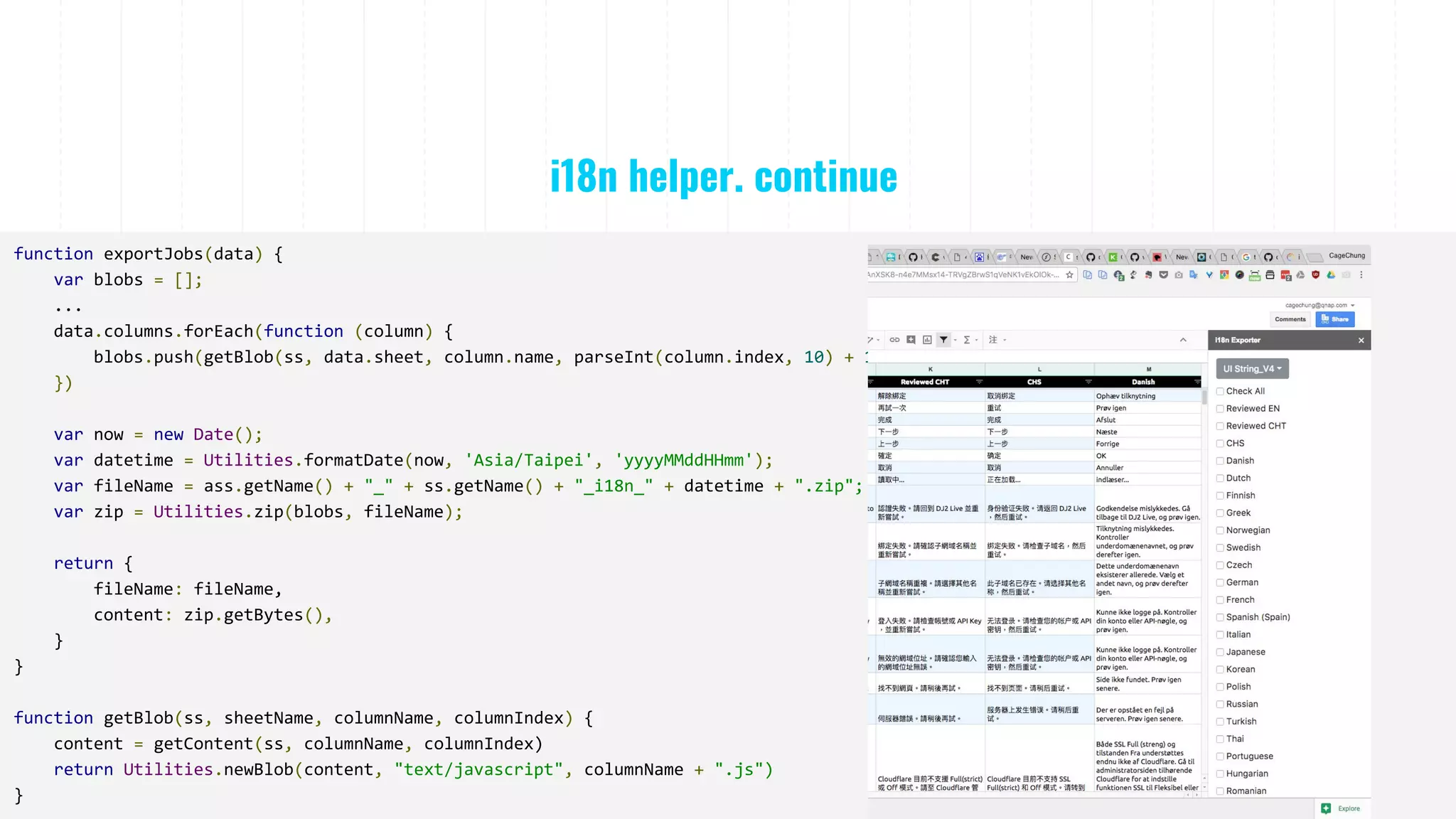
Task: Open the Chrome three-dot menu
Action: 1361,275
